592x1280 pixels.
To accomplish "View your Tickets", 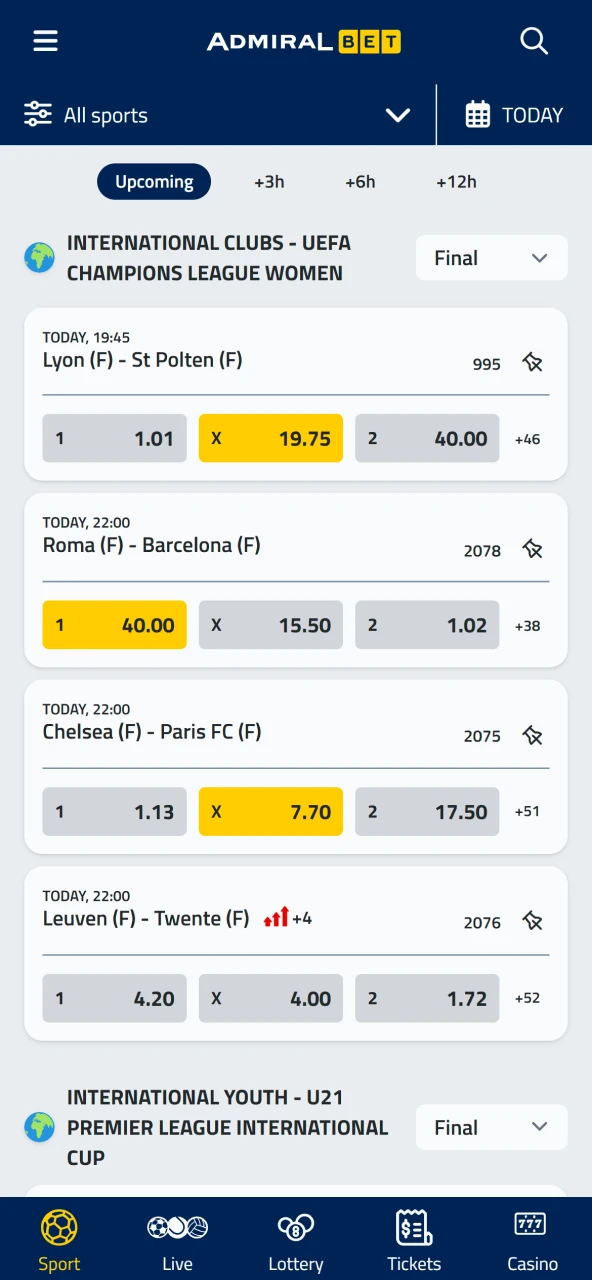I will [413, 1237].
